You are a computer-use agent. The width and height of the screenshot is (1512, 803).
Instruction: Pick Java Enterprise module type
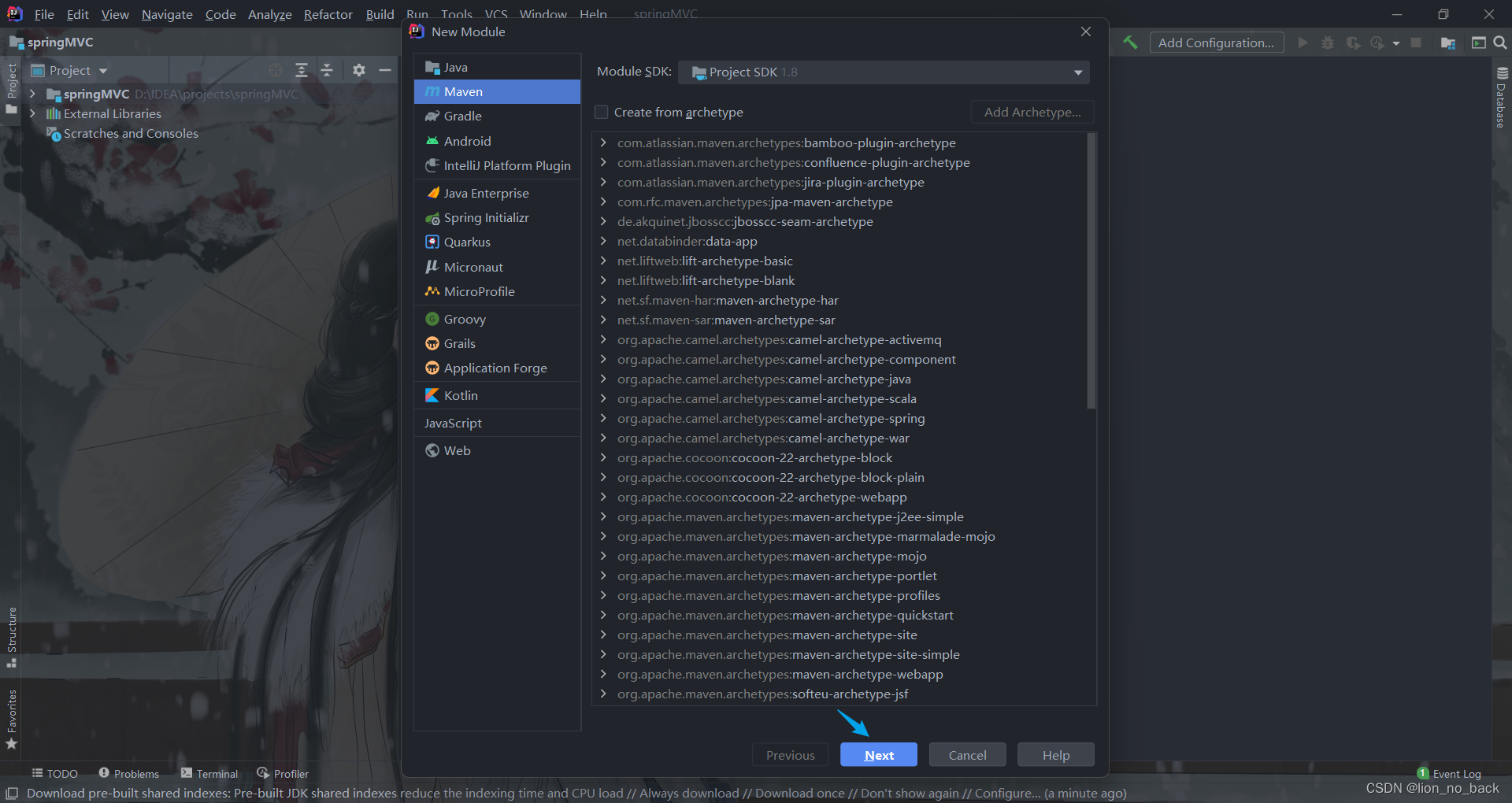pos(497,193)
